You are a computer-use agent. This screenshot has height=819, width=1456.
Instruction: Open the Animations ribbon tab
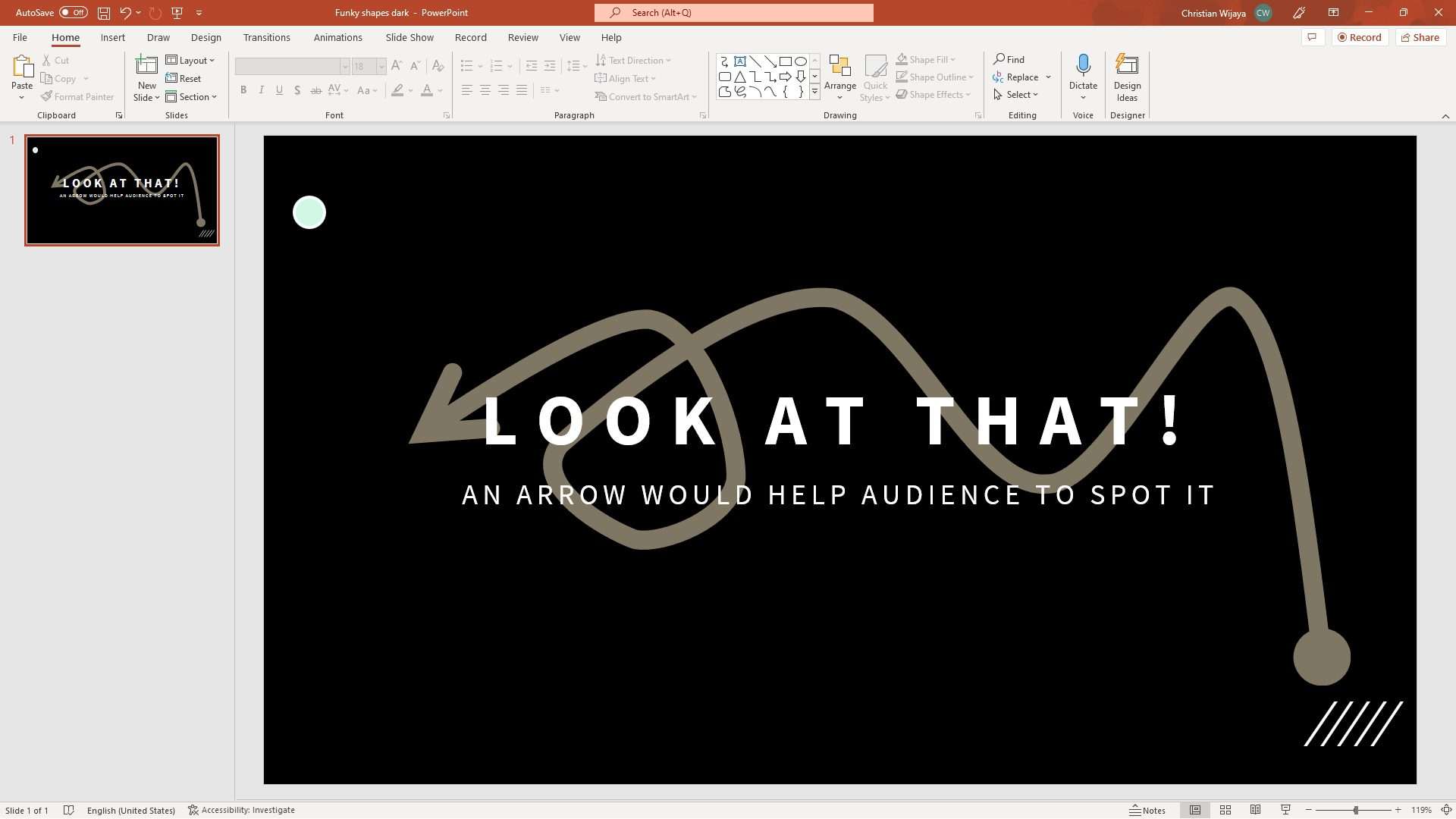pyautogui.click(x=338, y=37)
